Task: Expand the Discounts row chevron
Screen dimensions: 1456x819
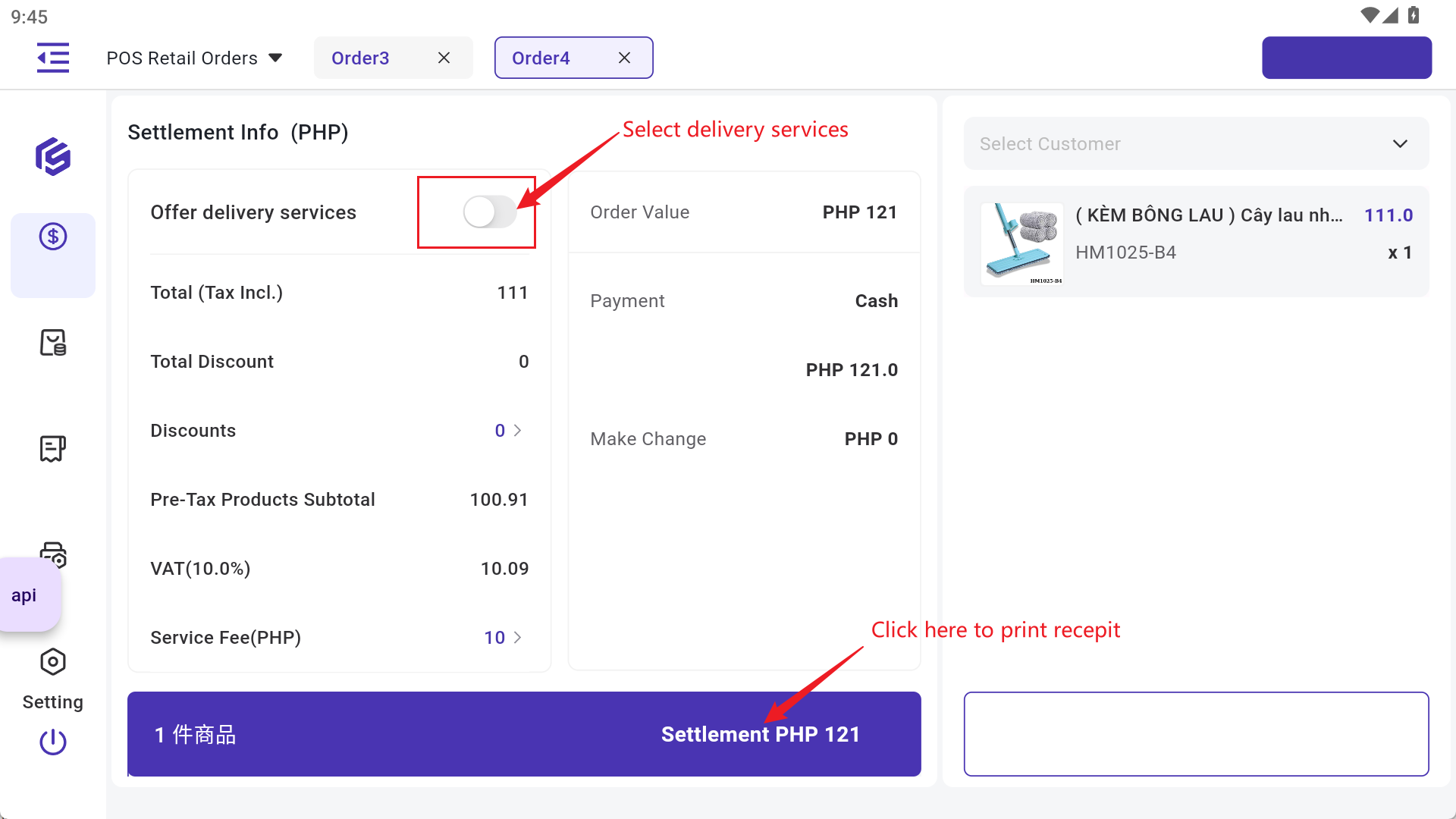Action: click(517, 431)
